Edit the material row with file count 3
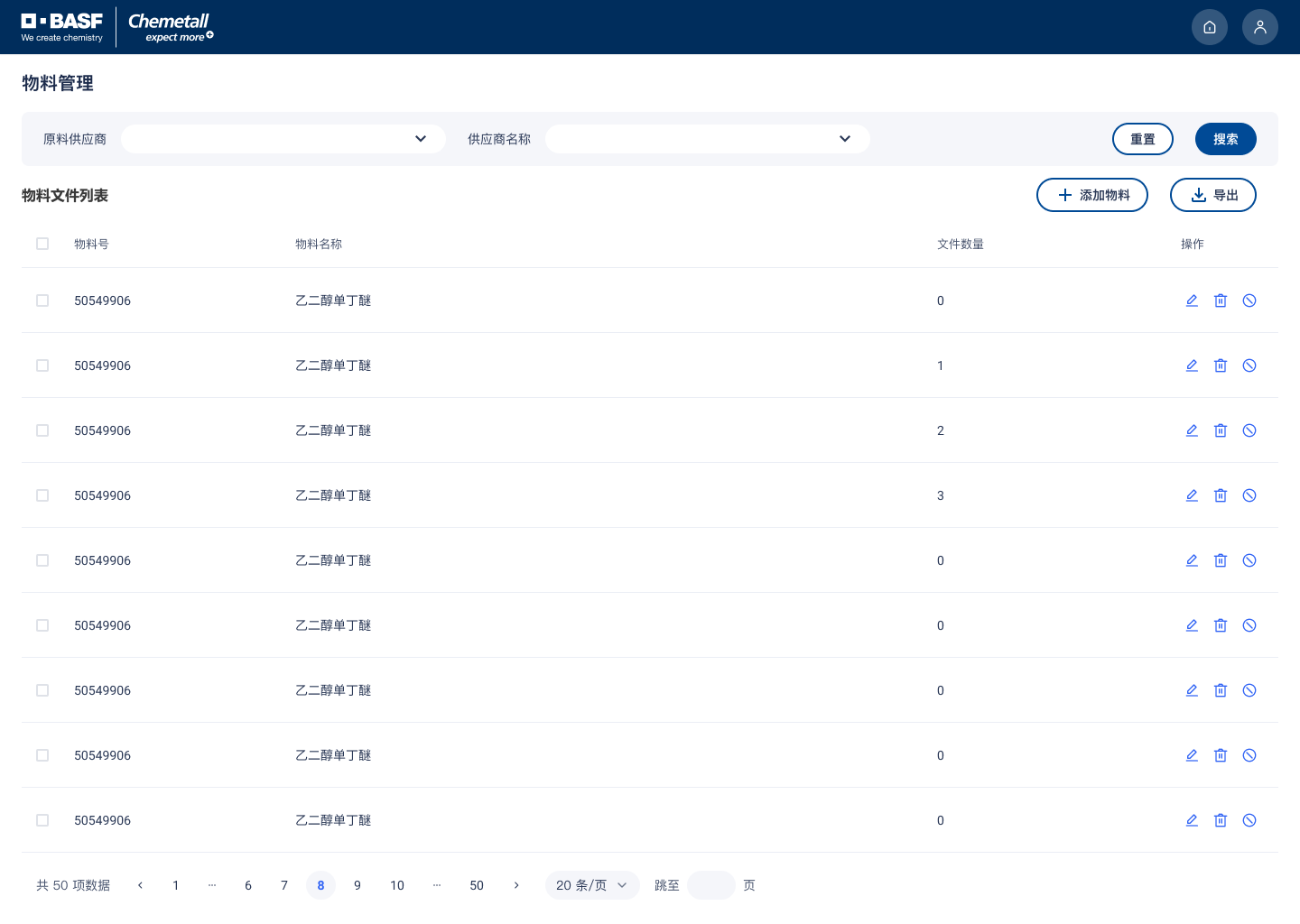 (x=1192, y=495)
